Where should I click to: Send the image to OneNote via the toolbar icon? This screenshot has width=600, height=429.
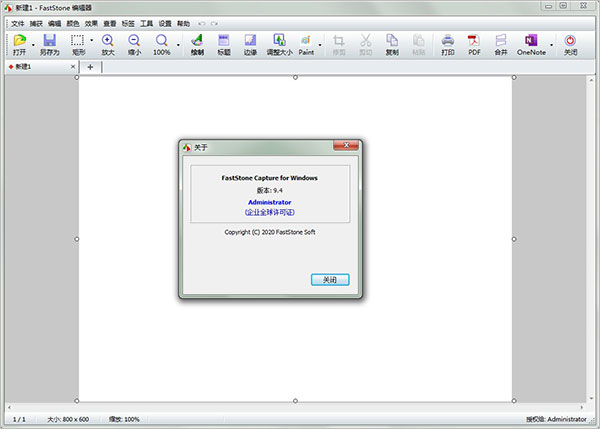click(531, 40)
